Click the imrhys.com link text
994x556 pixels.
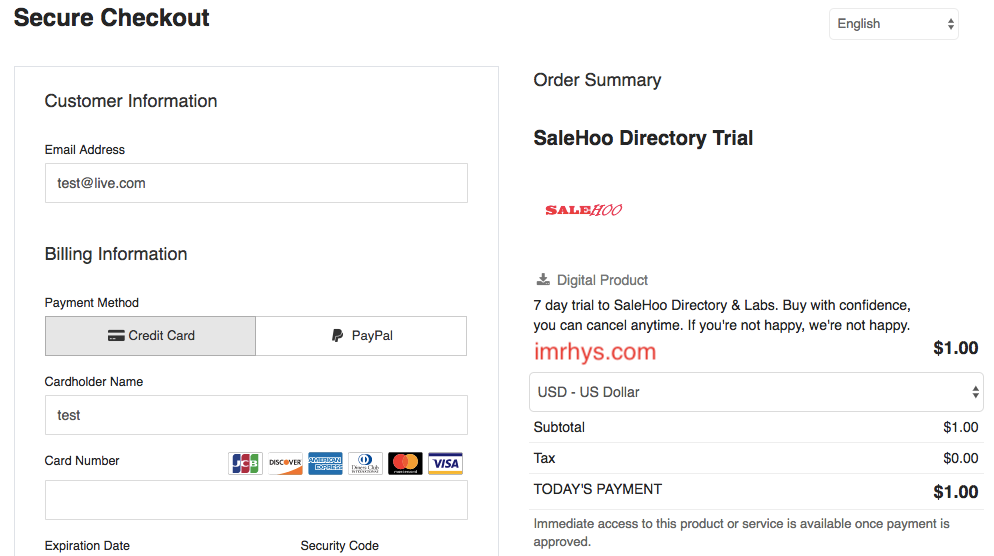(x=595, y=351)
